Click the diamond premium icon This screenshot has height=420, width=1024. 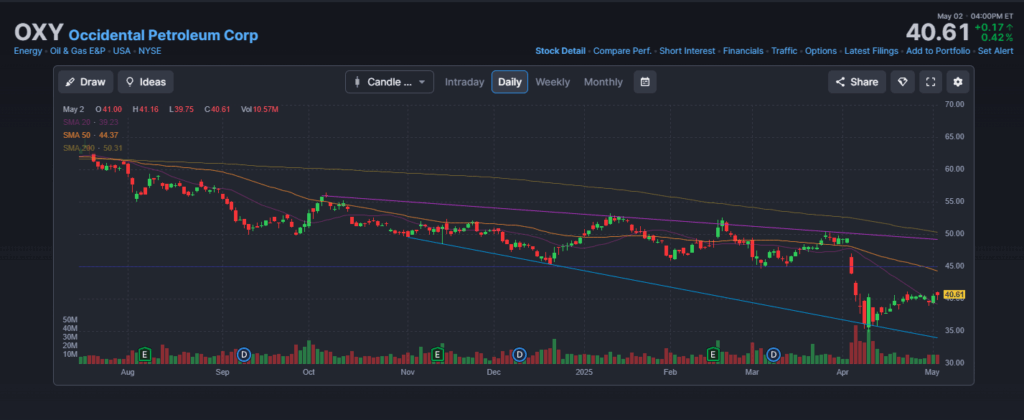pos(903,82)
